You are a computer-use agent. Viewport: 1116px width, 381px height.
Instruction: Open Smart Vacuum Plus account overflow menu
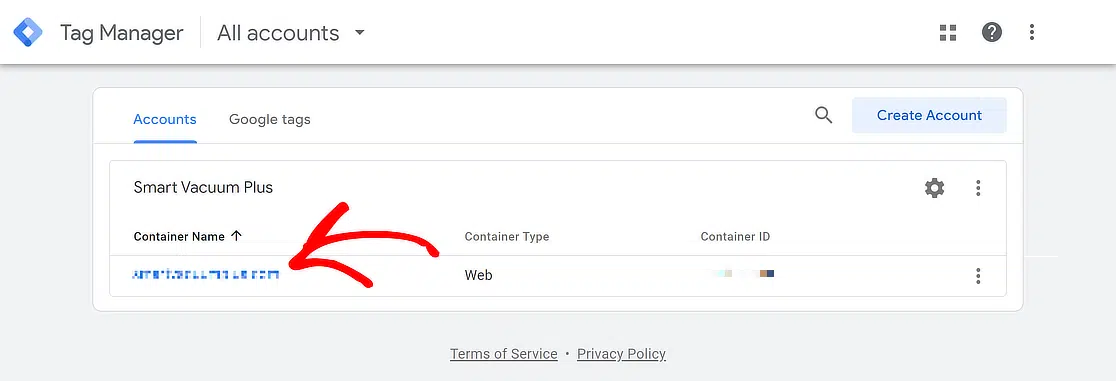point(978,188)
